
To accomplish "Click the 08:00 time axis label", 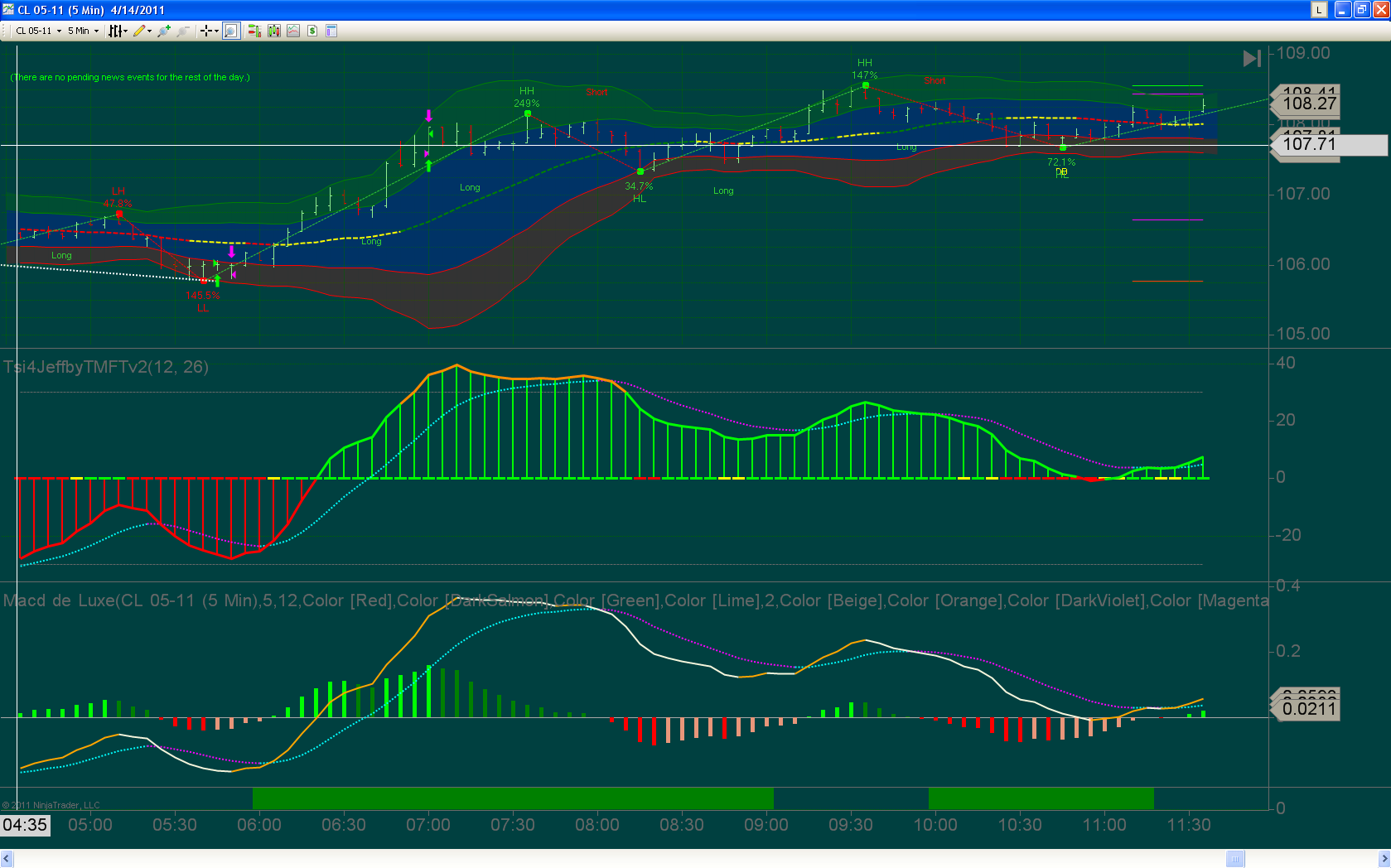I will [597, 825].
